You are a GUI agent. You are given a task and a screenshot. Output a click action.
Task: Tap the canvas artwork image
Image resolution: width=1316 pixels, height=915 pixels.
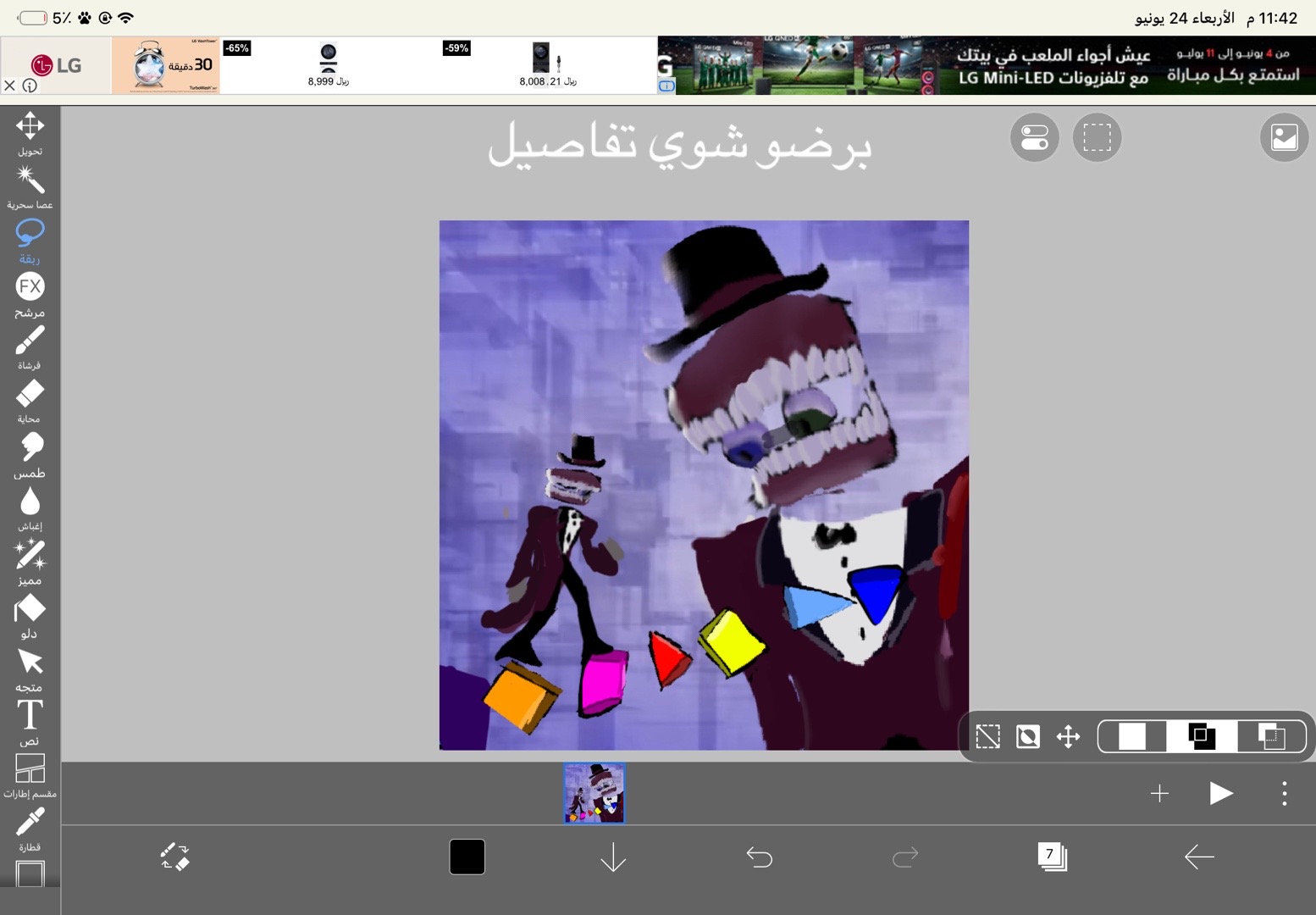pos(704,485)
